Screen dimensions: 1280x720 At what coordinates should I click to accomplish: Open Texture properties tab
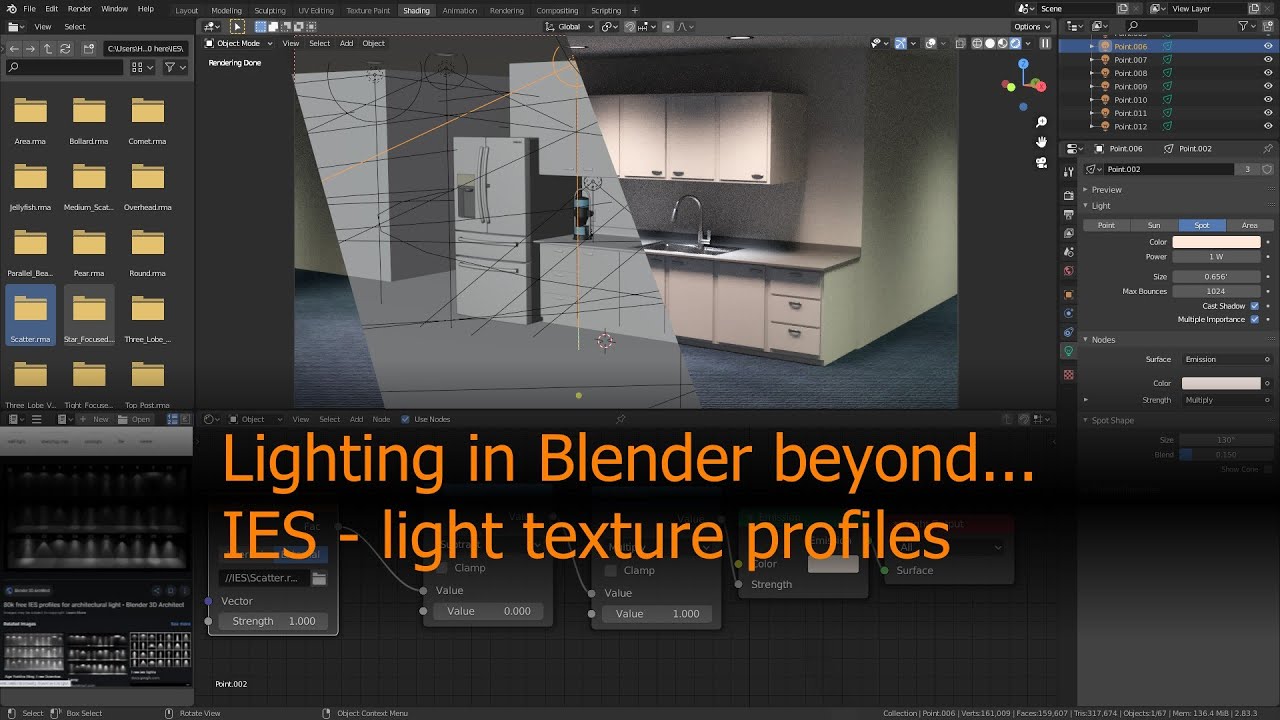pyautogui.click(x=1068, y=375)
